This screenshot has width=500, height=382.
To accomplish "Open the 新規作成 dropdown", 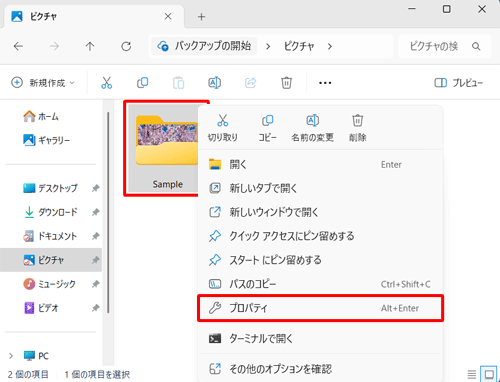I will tap(42, 83).
